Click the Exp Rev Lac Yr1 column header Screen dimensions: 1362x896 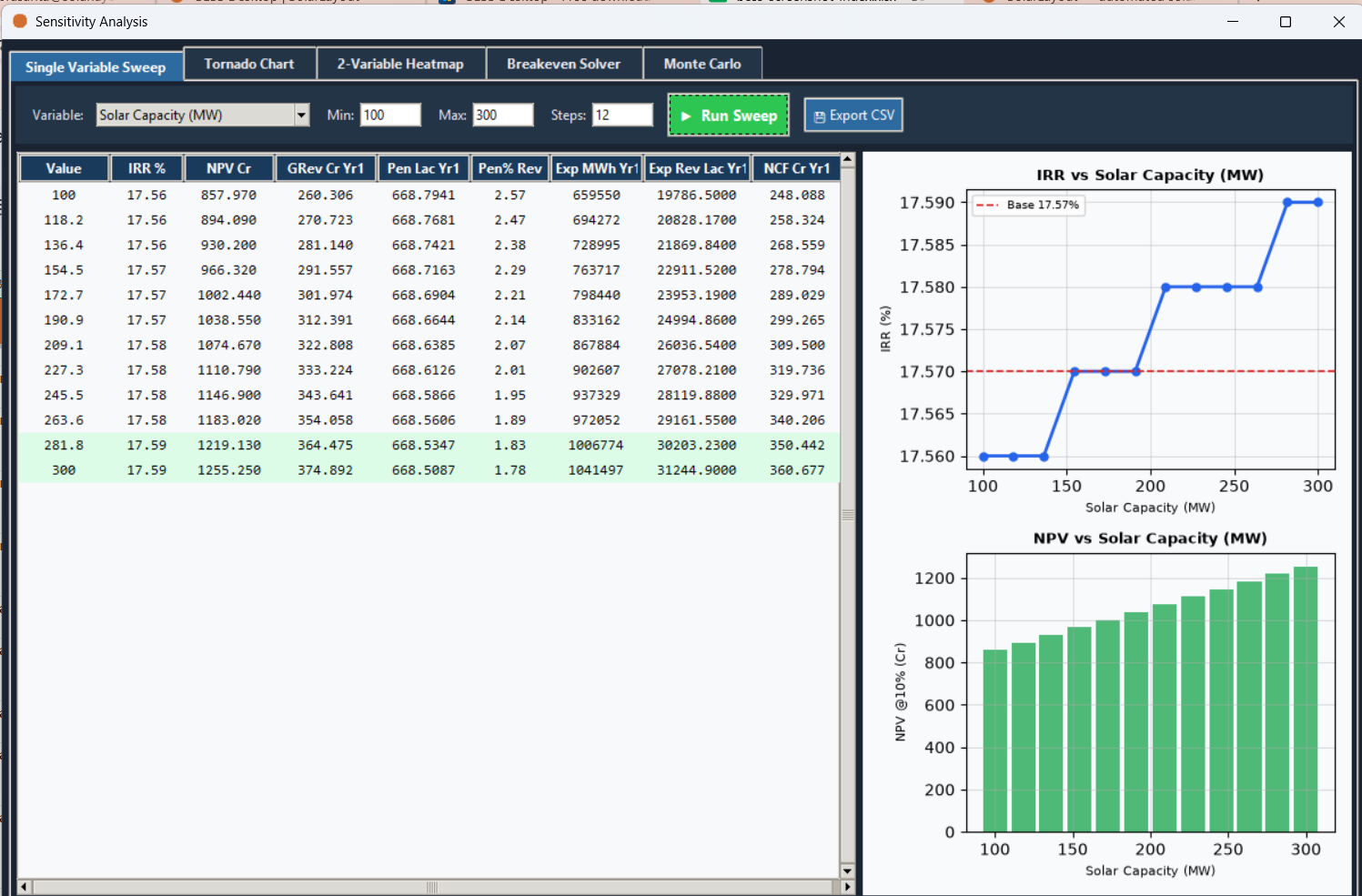coord(698,168)
